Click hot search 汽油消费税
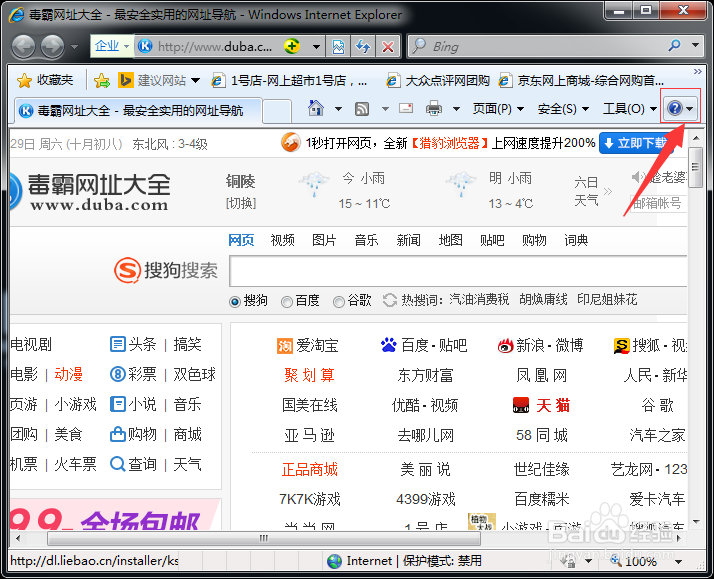 pos(479,300)
